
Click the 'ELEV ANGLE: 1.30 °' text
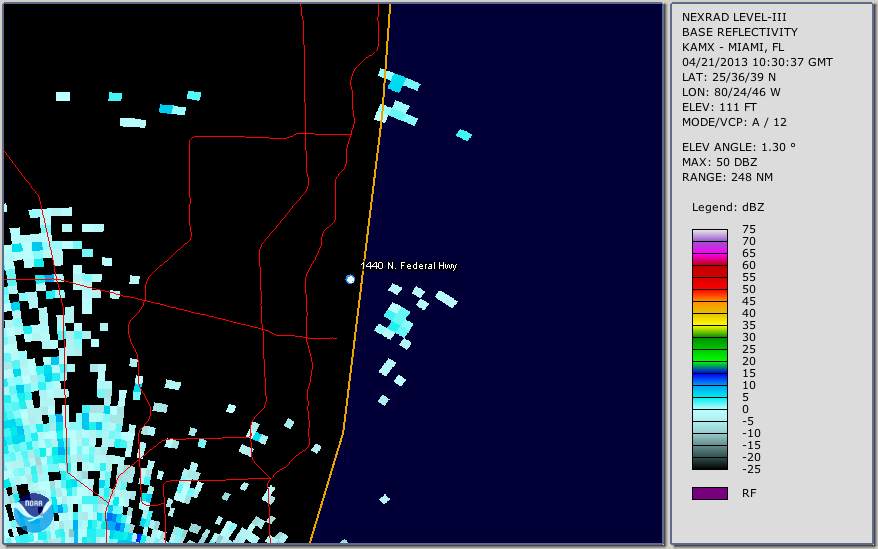point(738,147)
